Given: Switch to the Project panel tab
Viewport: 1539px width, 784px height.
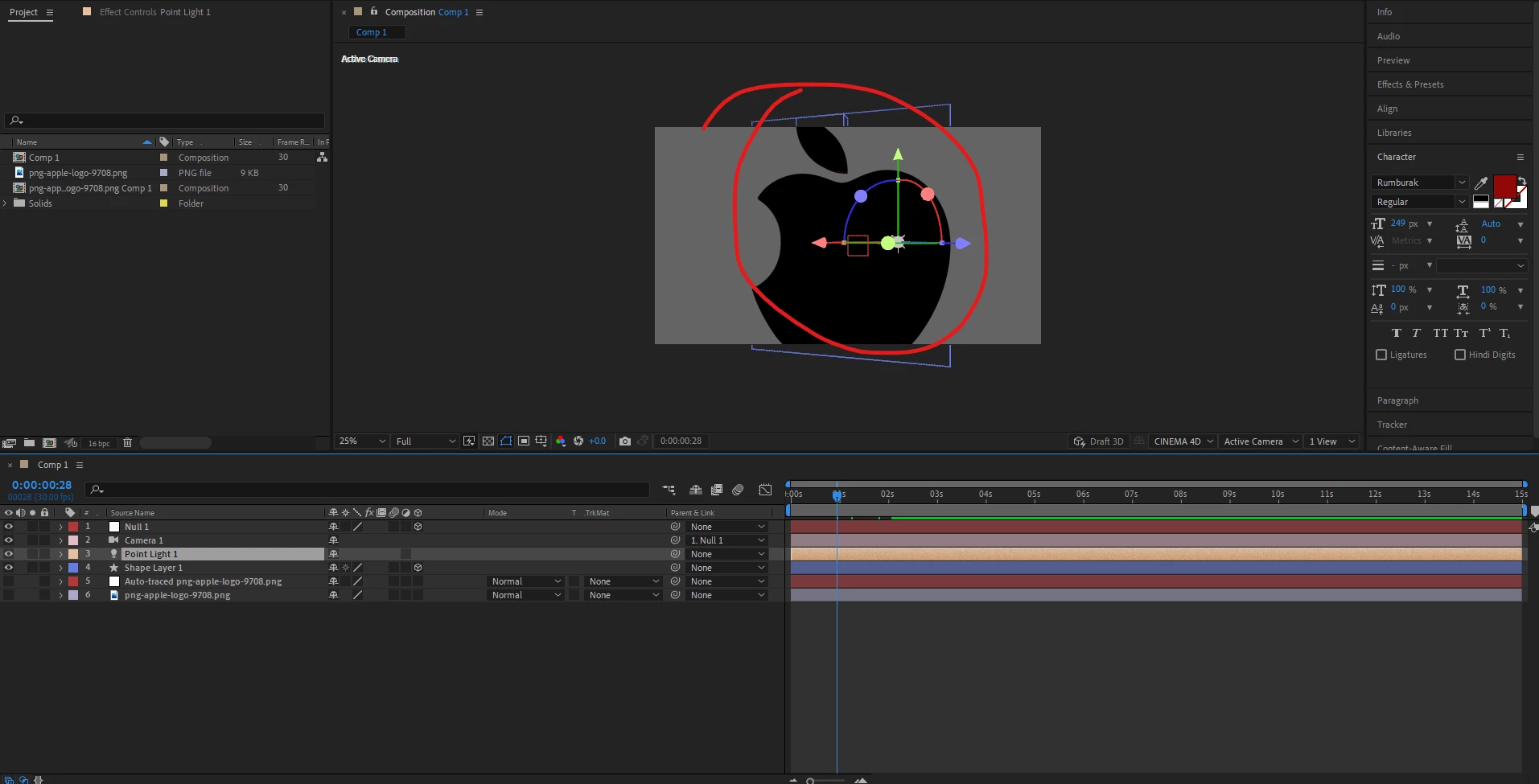Looking at the screenshot, I should click(x=23, y=12).
